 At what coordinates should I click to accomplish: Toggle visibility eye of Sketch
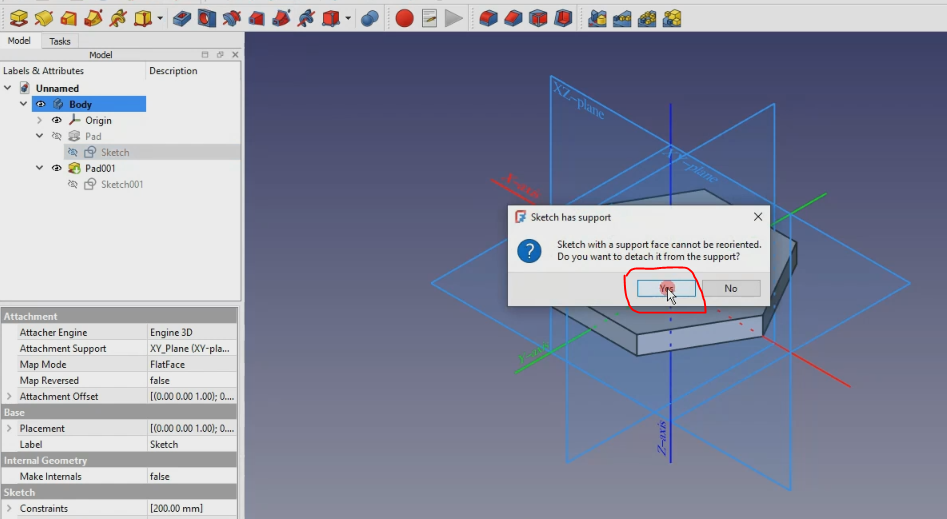[72, 152]
